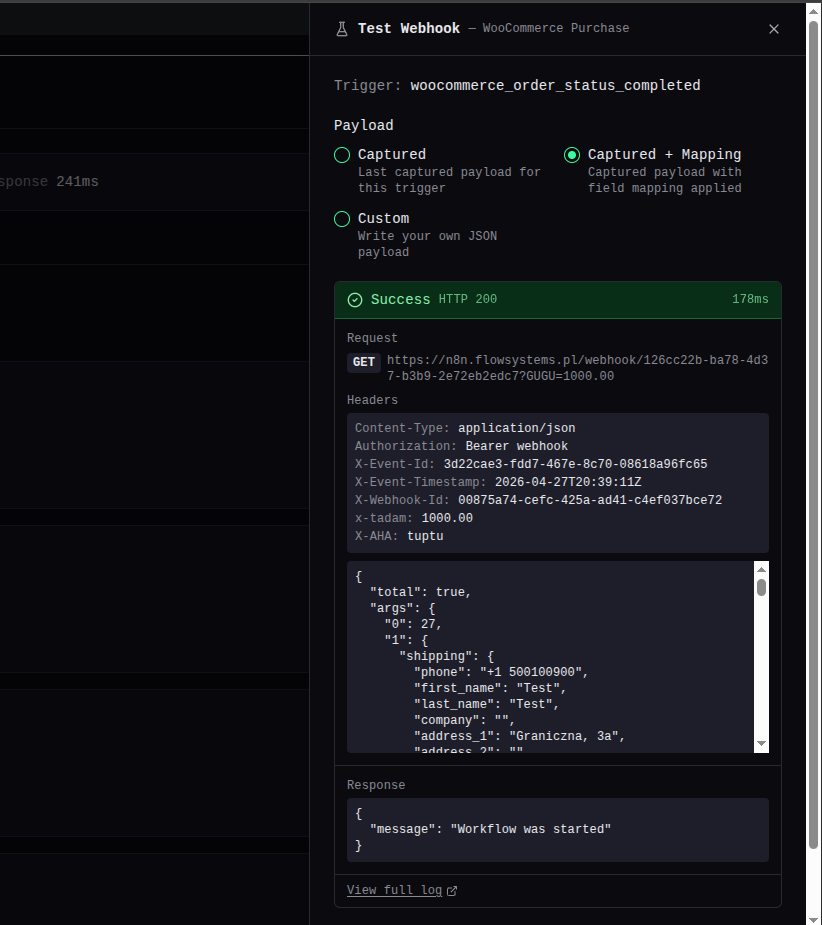This screenshot has height=925, width=822.
Task: Click the "company" JSON line
Action: pos(464,720)
